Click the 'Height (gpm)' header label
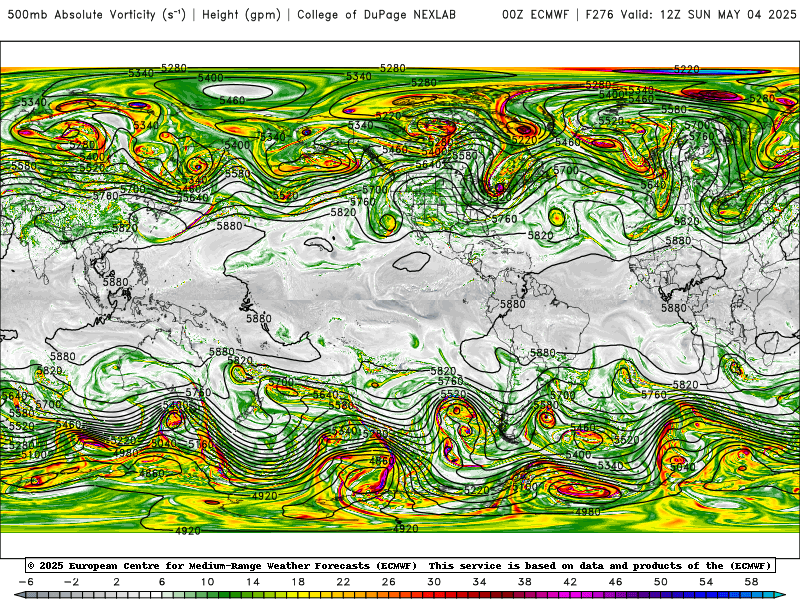800x600 pixels. [x=241, y=15]
